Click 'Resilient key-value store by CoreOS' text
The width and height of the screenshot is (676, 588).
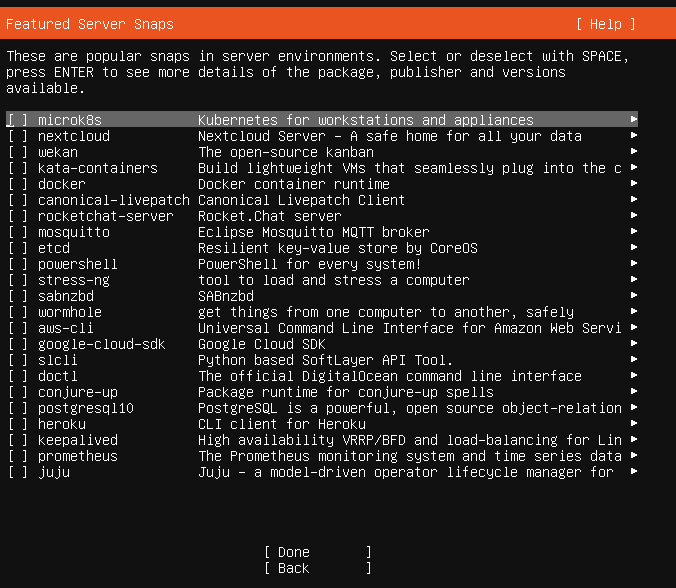338,248
